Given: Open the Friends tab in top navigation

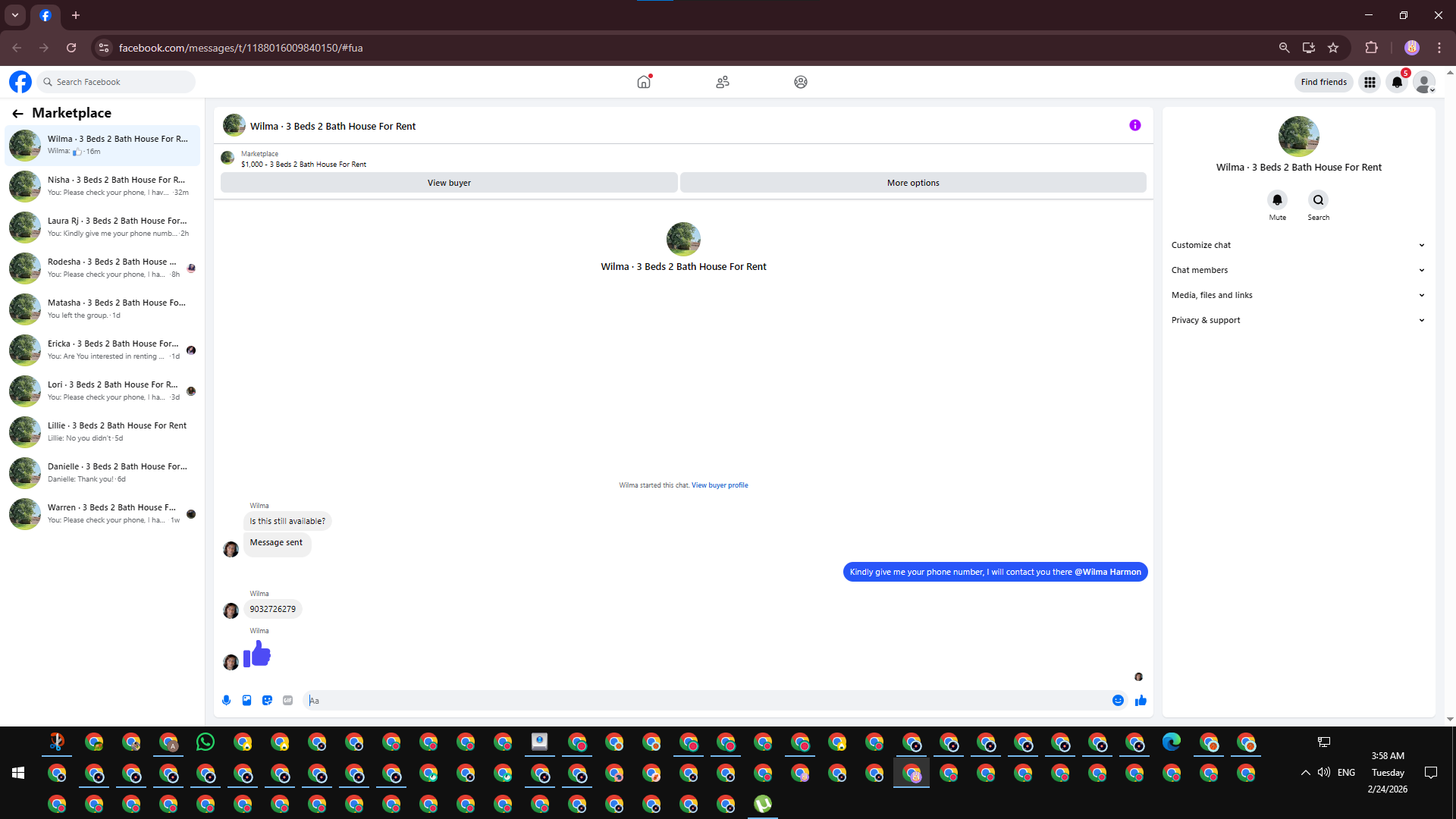Looking at the screenshot, I should (722, 82).
